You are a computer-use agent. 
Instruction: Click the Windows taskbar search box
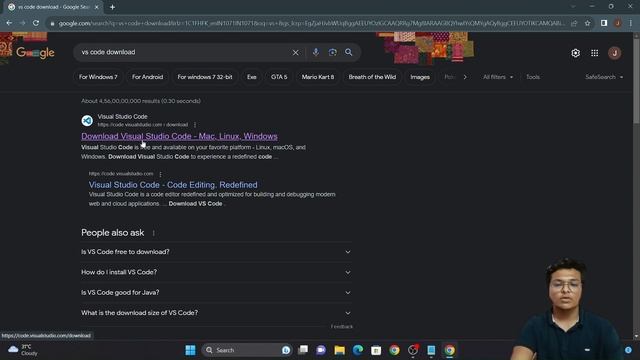pyautogui.click(x=247, y=350)
